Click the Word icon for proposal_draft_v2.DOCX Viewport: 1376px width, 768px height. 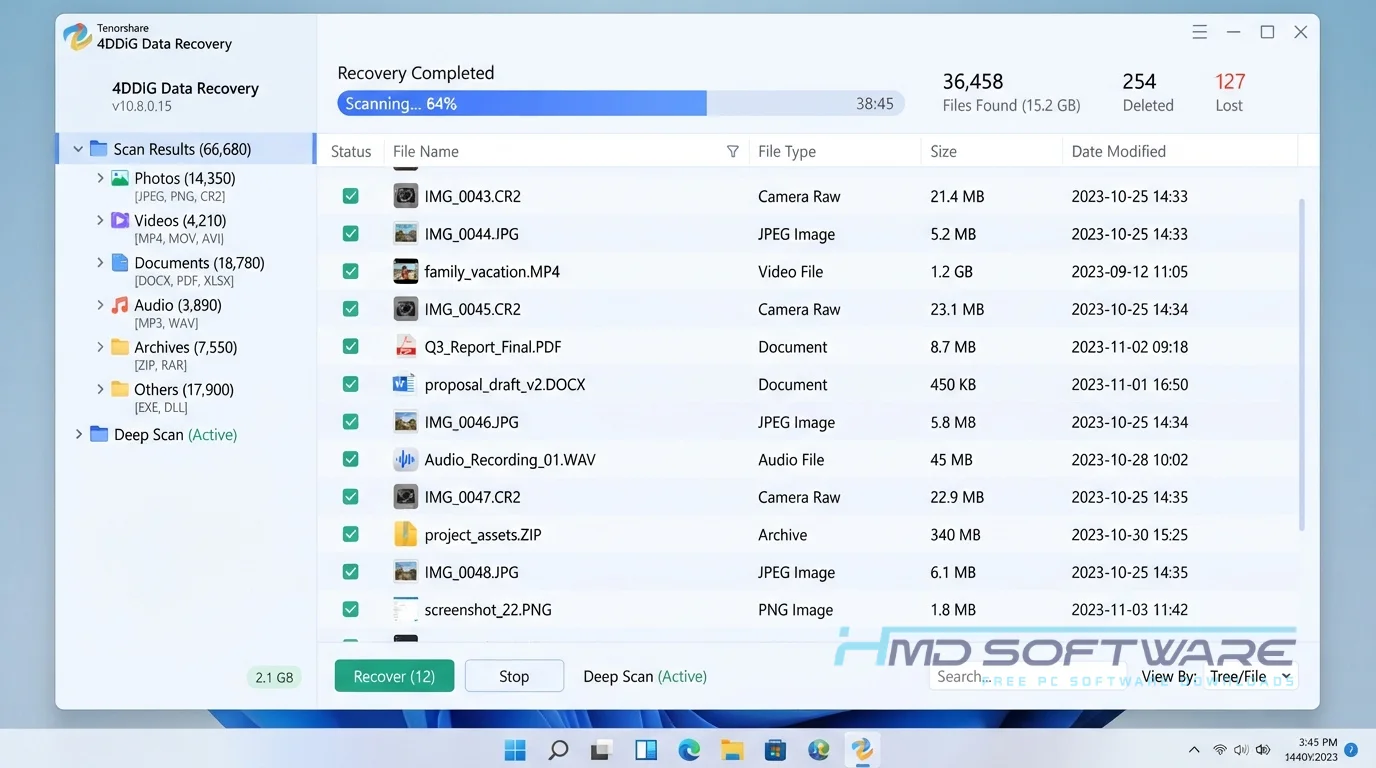(x=404, y=384)
